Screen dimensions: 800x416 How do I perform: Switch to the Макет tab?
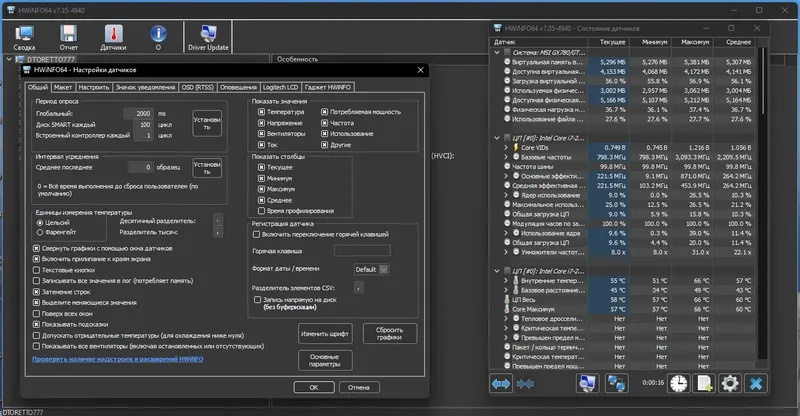tap(63, 87)
